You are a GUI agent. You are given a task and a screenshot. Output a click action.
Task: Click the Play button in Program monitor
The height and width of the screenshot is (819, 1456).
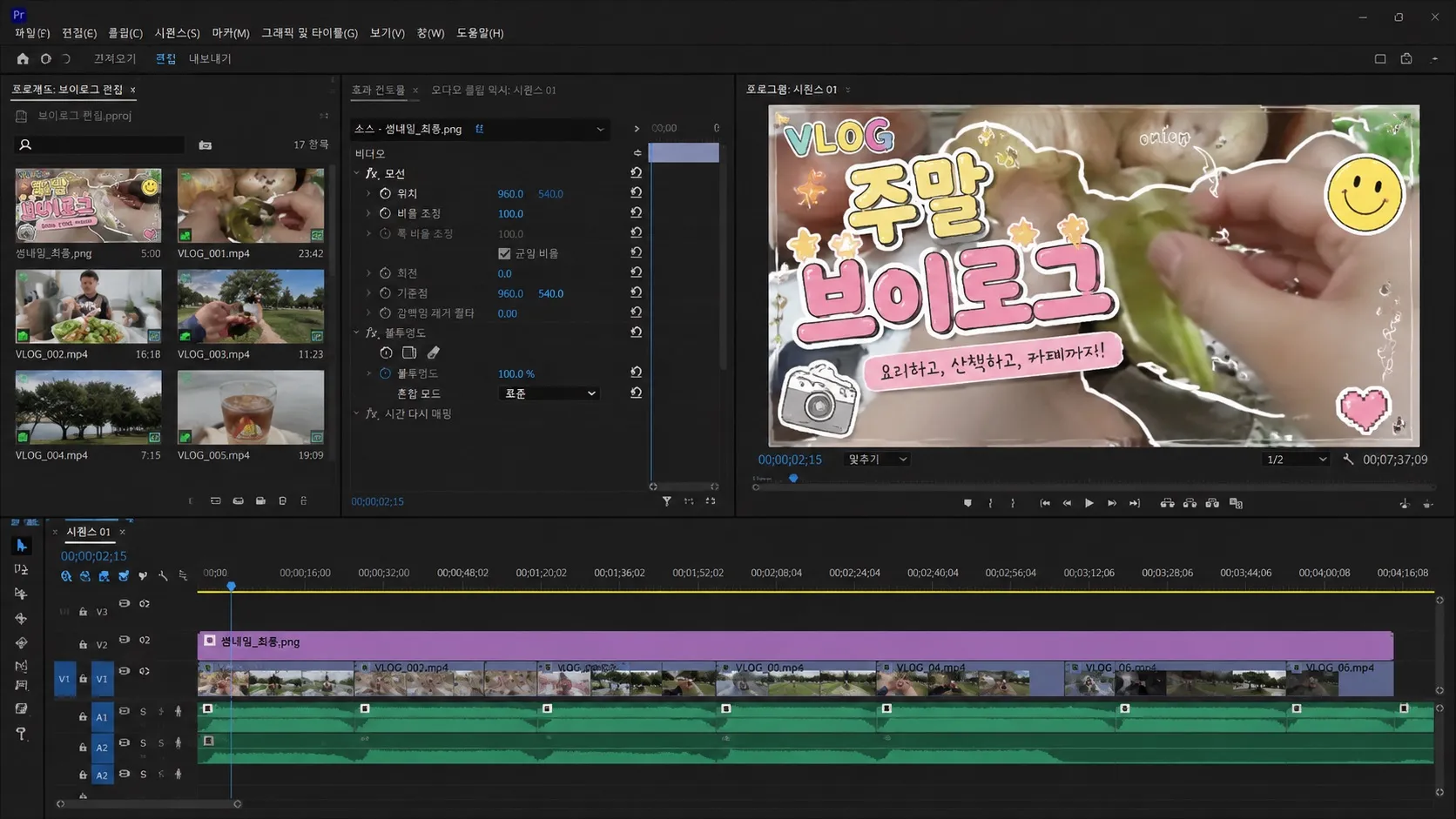(x=1089, y=503)
